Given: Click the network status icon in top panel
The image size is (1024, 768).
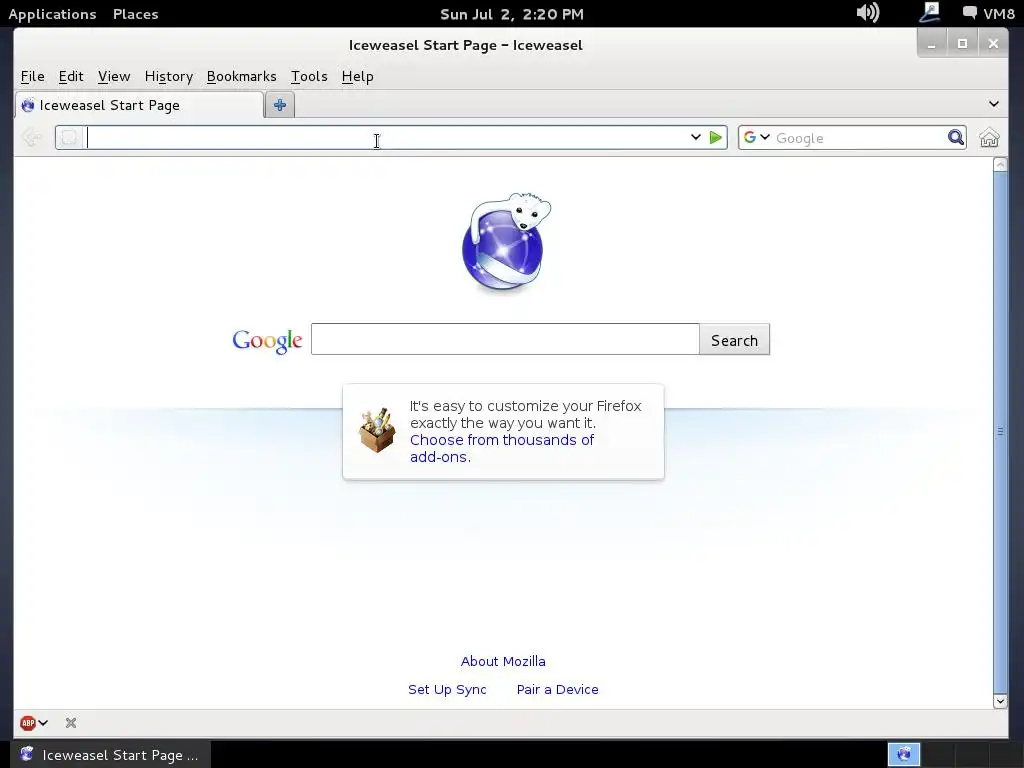Looking at the screenshot, I should coord(929,12).
